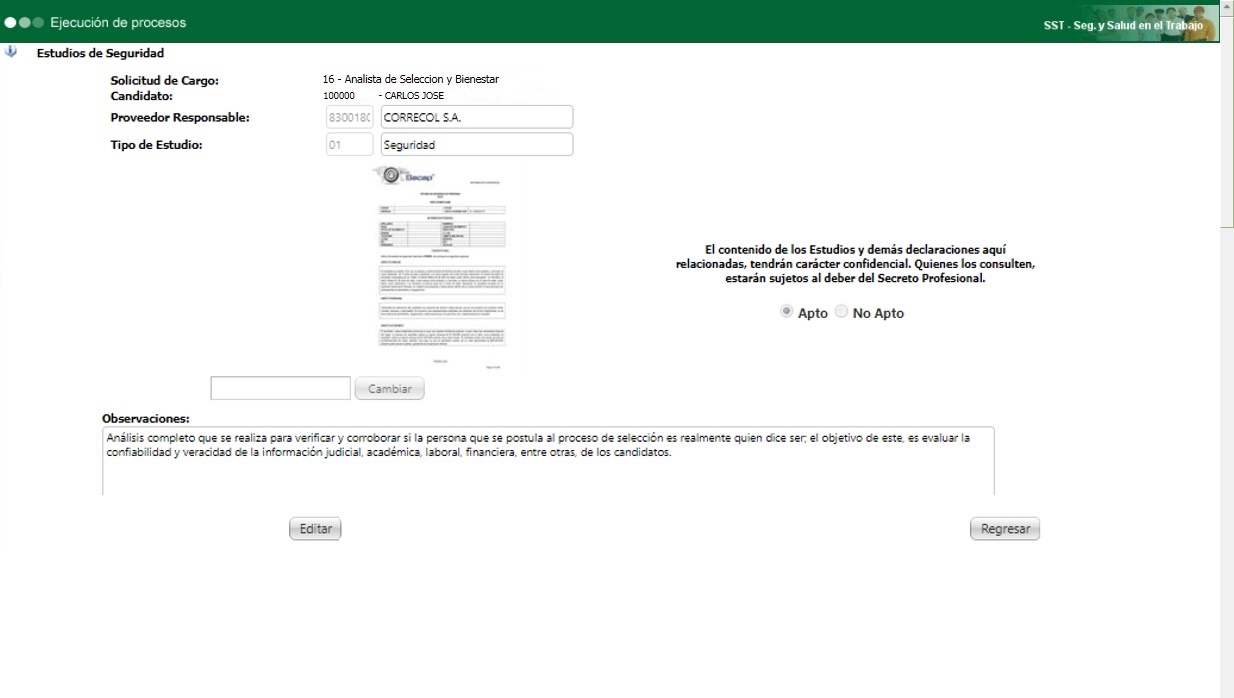Click the file name field beside Cambiar

coord(281,388)
